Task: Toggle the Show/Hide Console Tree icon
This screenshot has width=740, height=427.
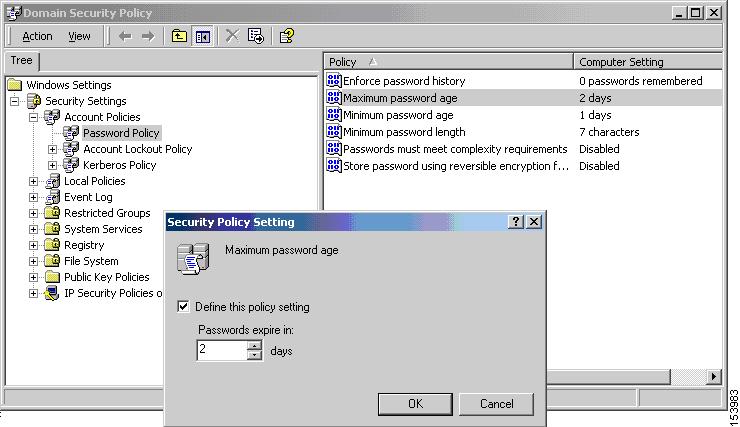Action: 203,36
